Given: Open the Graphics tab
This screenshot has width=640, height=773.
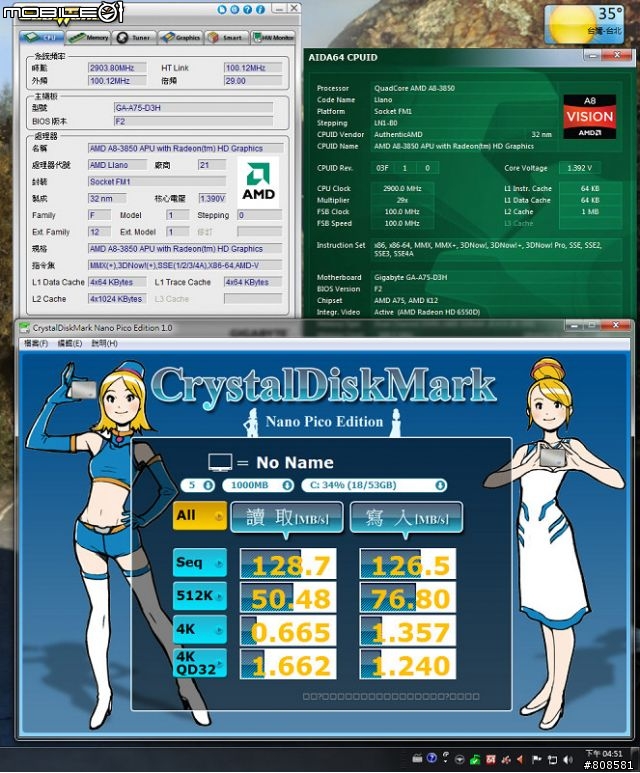Looking at the screenshot, I should pyautogui.click(x=180, y=37).
